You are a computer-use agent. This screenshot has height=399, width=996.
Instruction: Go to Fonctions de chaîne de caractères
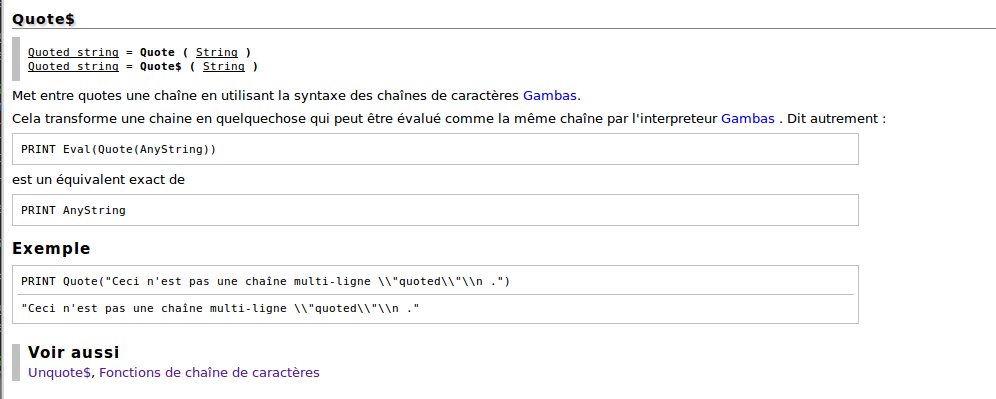tap(210, 372)
